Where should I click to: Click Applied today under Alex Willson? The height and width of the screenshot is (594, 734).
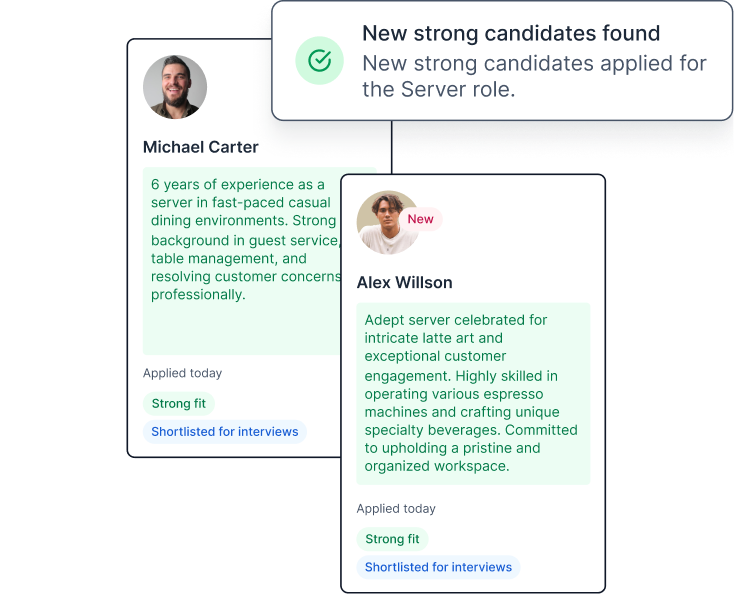pos(396,509)
